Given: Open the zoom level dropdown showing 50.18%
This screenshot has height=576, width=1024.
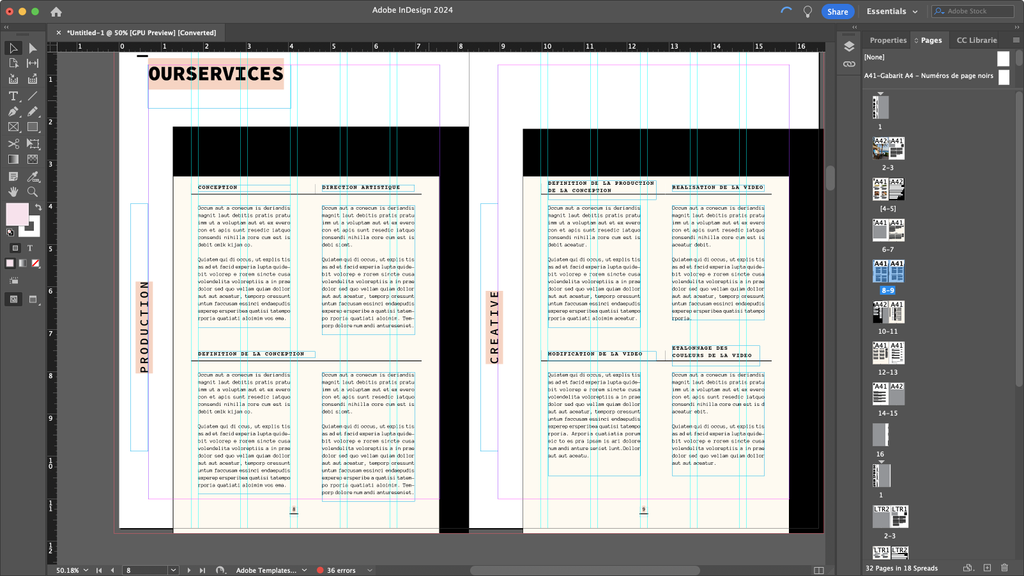Looking at the screenshot, I should (x=68, y=569).
